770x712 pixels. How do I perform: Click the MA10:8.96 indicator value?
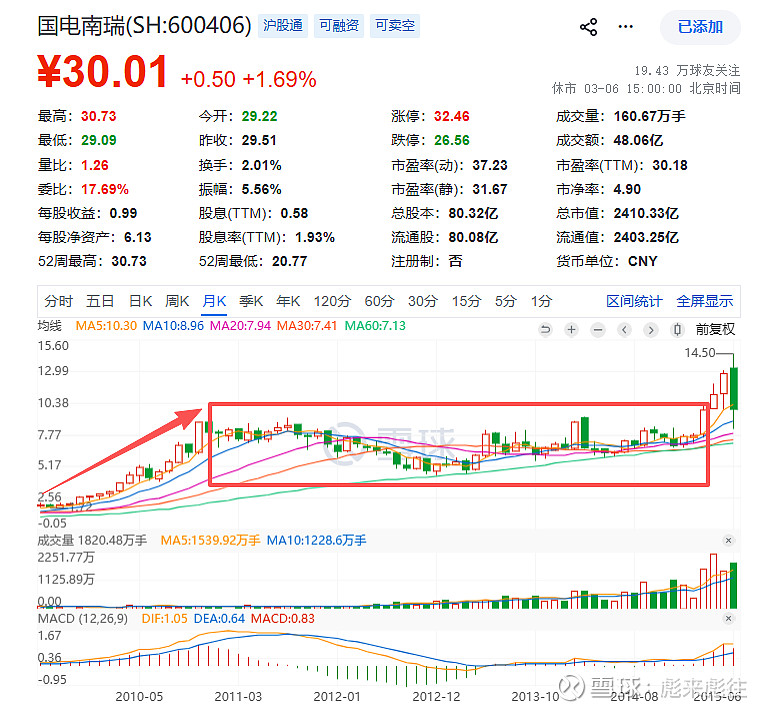[173, 326]
